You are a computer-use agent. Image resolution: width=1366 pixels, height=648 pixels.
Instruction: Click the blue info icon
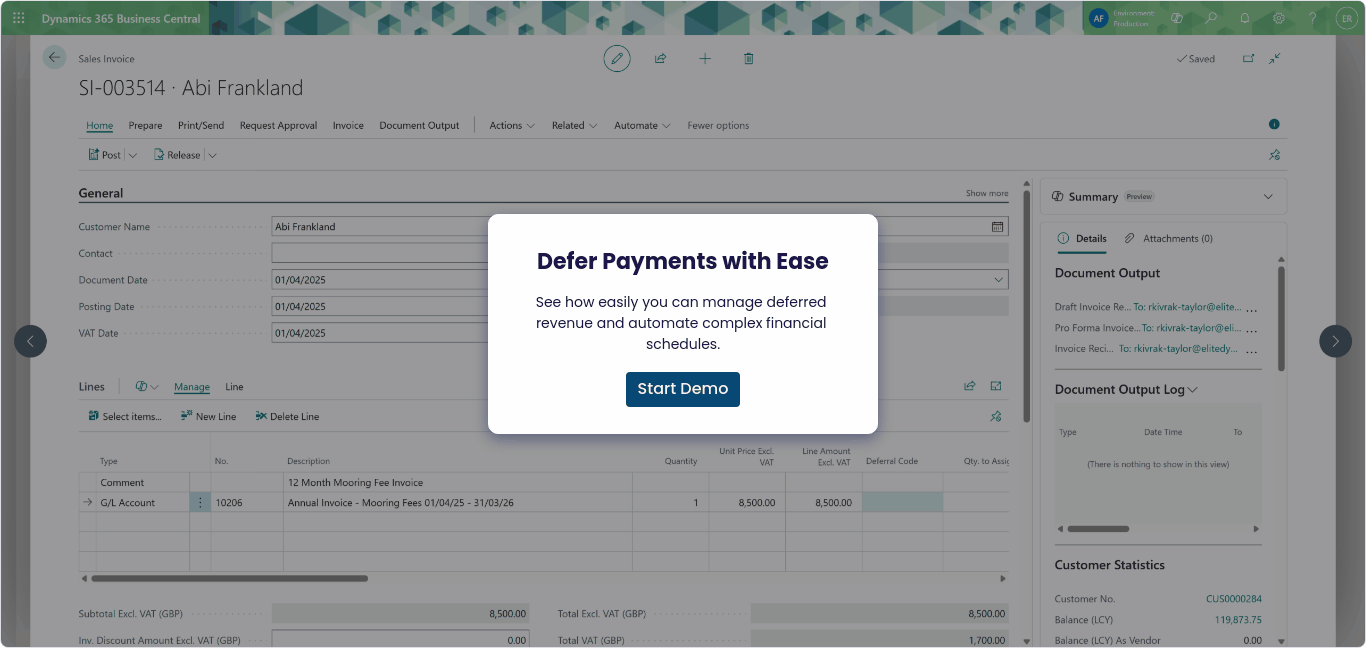(1274, 125)
